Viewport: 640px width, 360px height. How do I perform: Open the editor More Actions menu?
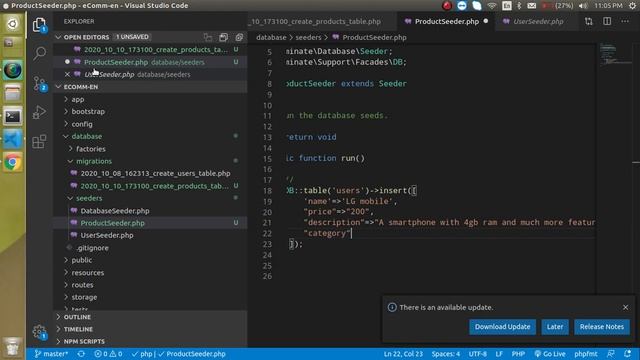click(x=625, y=21)
